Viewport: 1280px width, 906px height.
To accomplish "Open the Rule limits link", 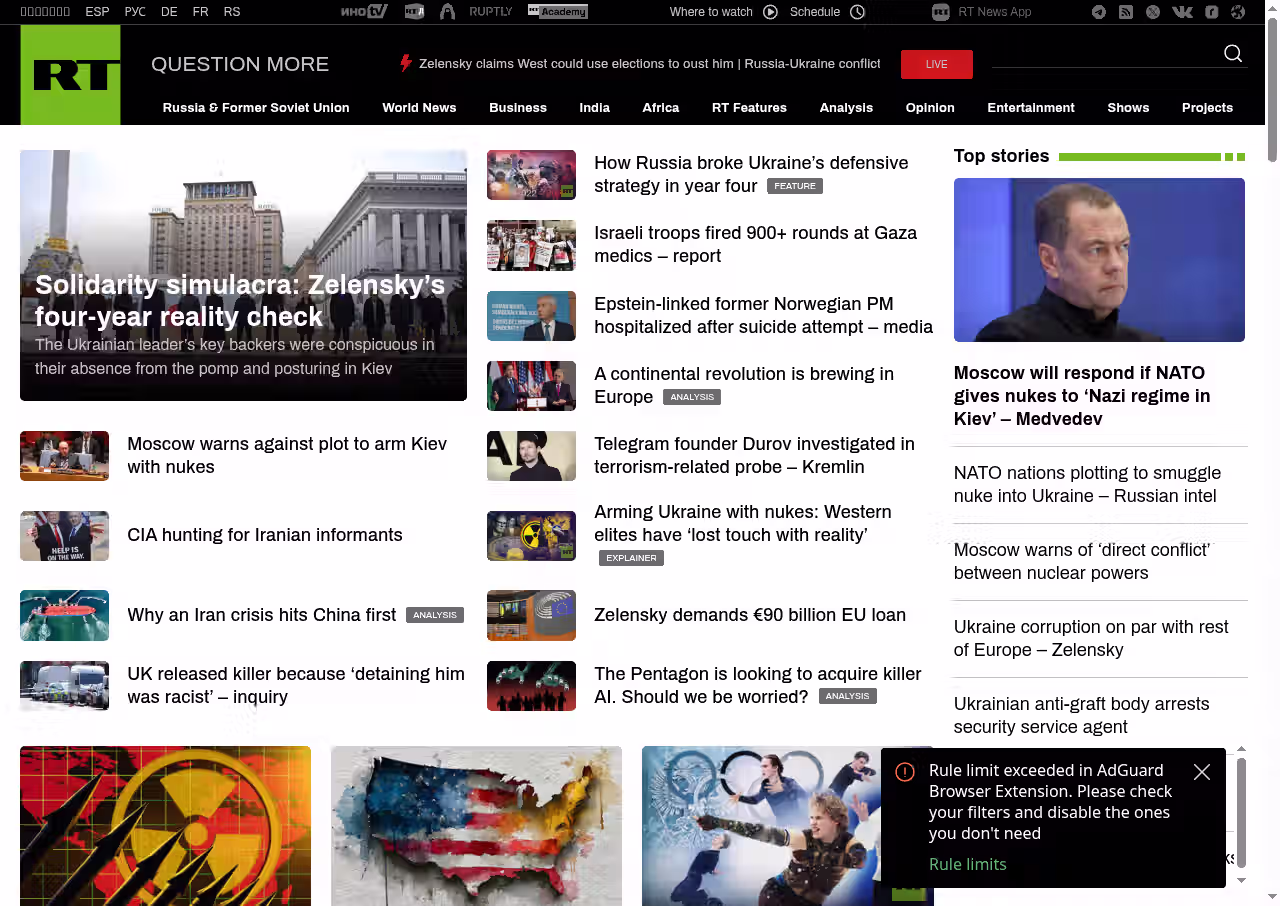I will (x=967, y=864).
